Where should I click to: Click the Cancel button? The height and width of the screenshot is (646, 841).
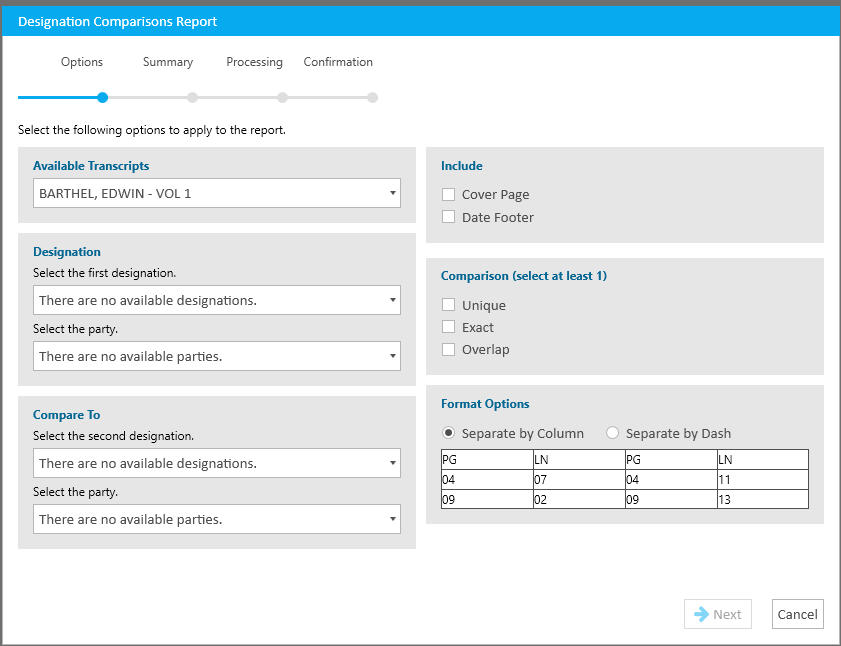tap(798, 614)
